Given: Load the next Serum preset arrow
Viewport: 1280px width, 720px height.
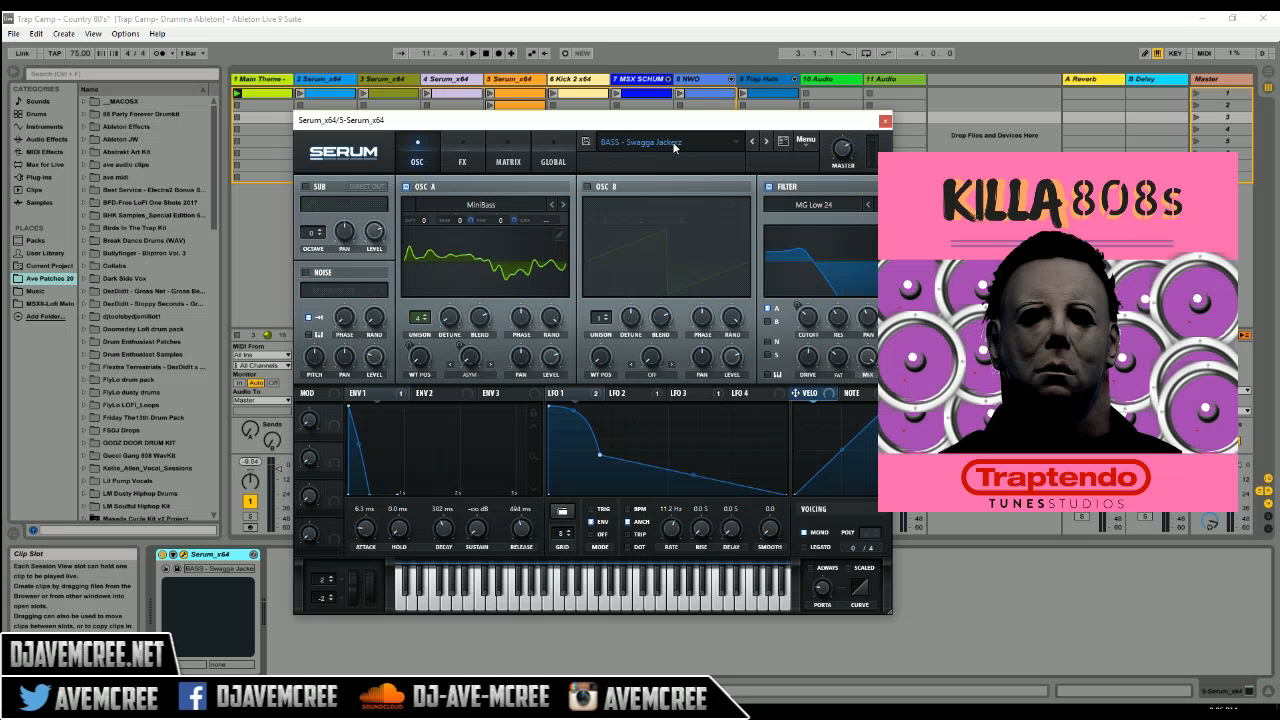Looking at the screenshot, I should click(x=766, y=141).
